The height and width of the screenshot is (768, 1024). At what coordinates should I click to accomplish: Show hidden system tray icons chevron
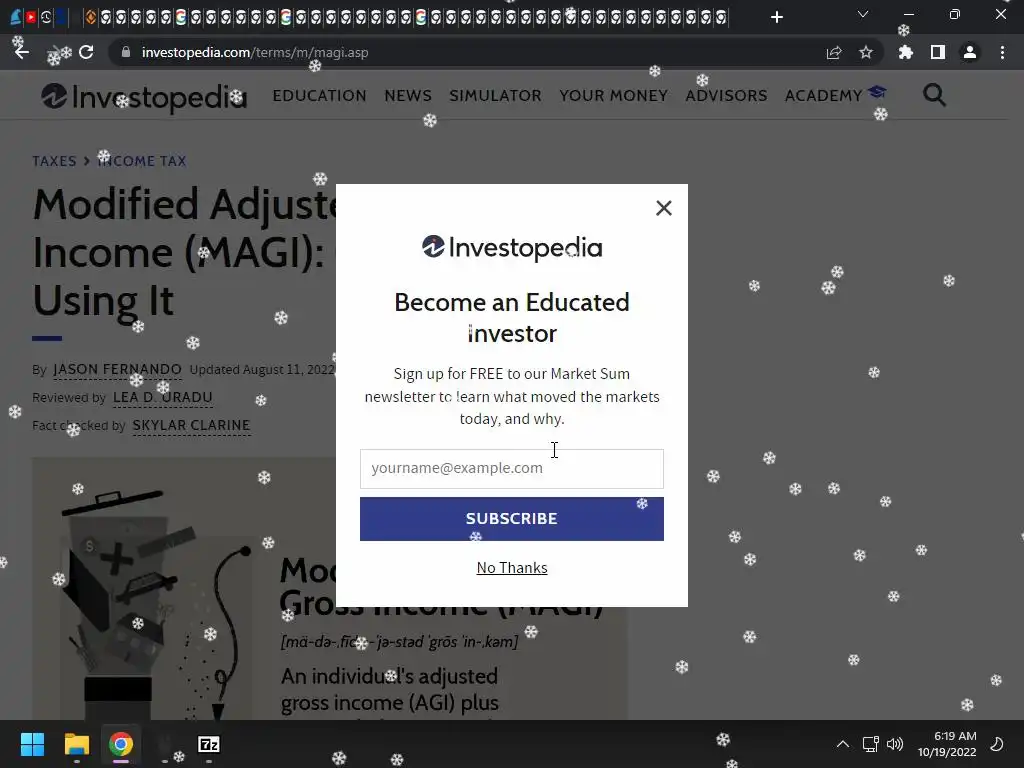(843, 744)
